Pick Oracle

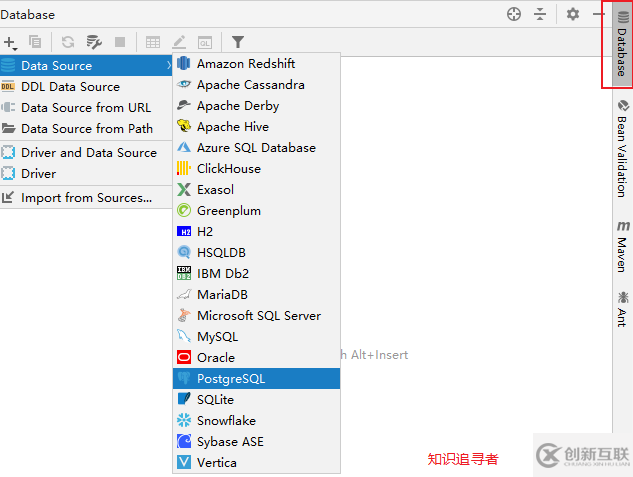click(x=256, y=358)
